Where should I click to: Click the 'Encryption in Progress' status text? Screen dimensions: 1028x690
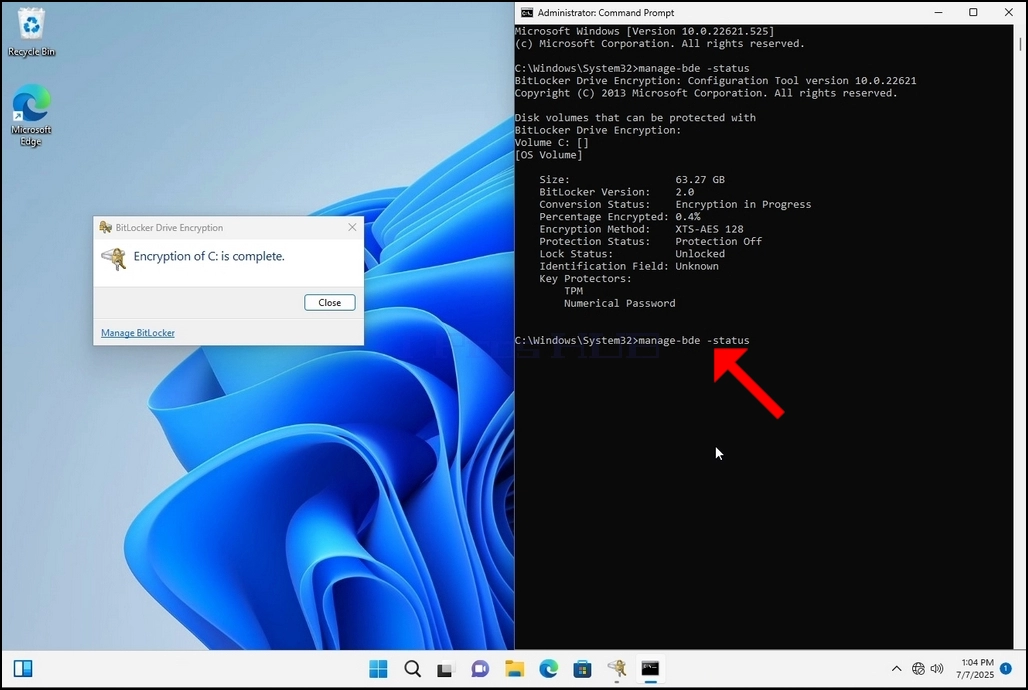click(x=743, y=204)
